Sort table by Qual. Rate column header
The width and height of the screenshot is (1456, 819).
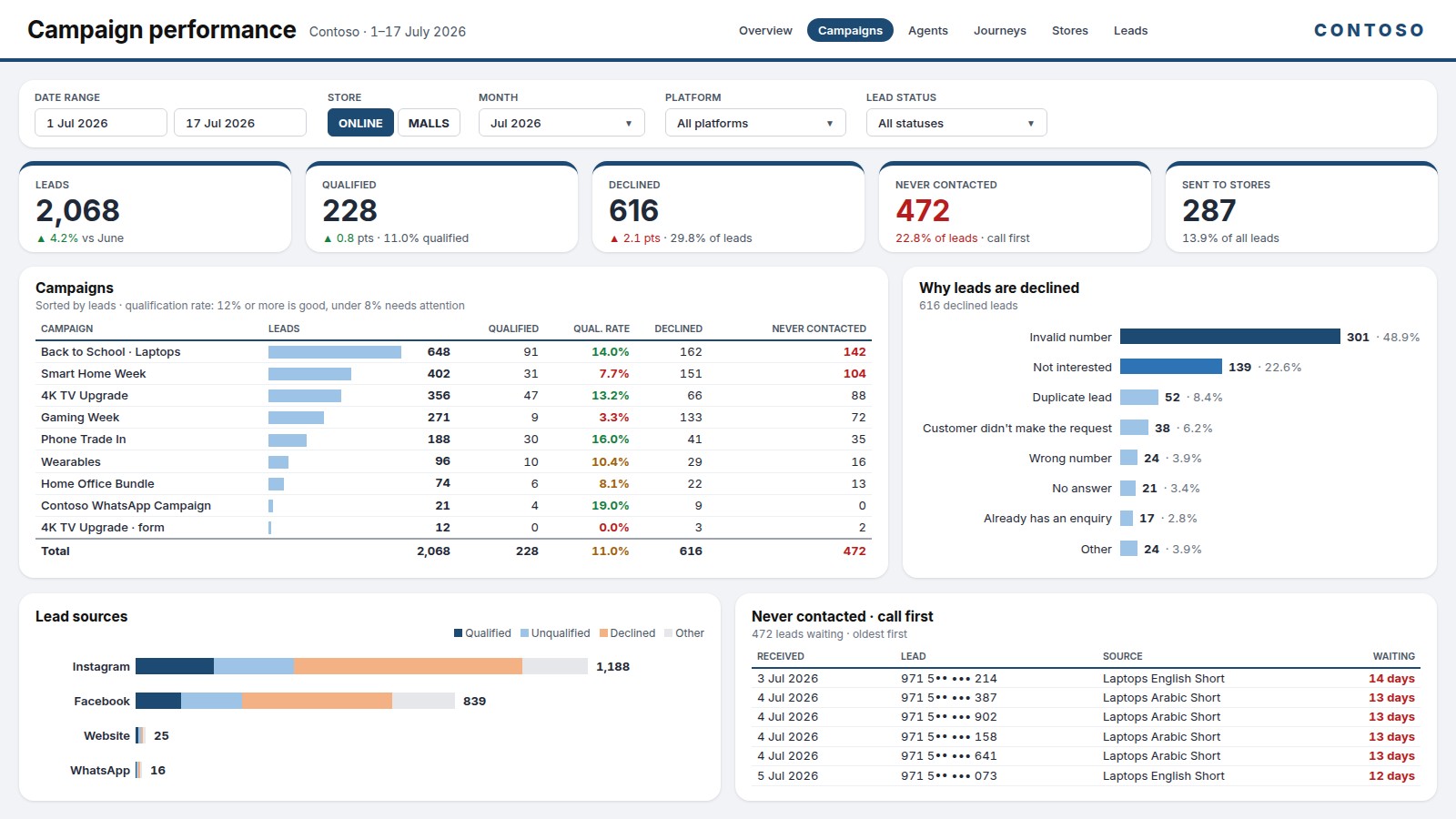pos(601,329)
